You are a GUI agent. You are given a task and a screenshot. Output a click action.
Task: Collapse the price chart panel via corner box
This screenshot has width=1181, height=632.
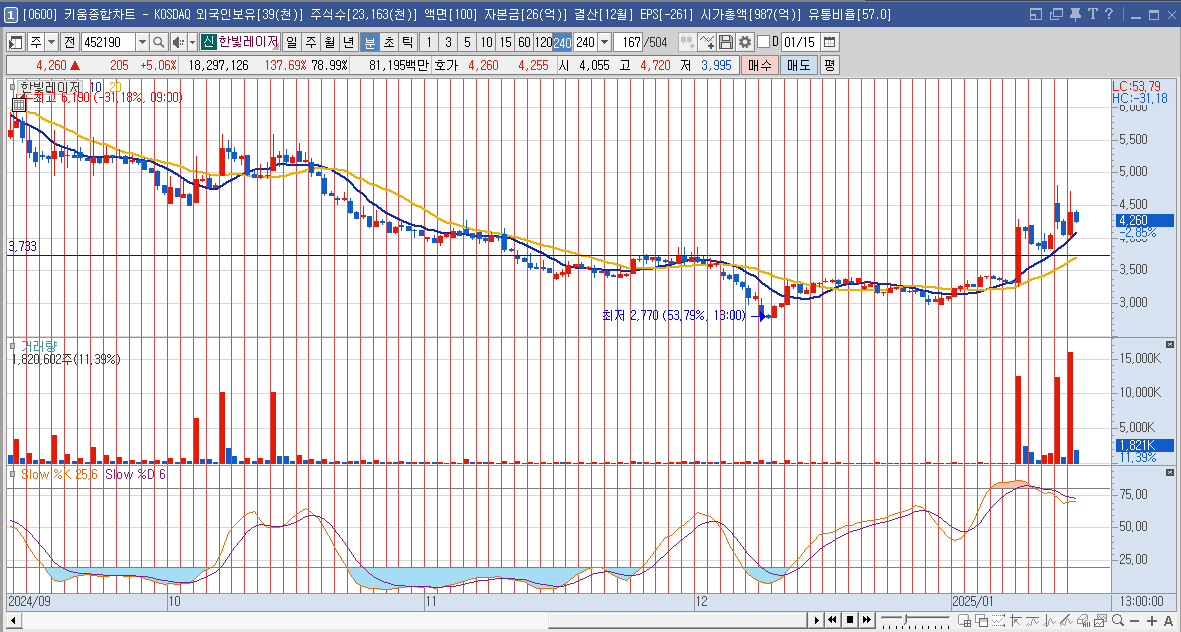[13, 87]
